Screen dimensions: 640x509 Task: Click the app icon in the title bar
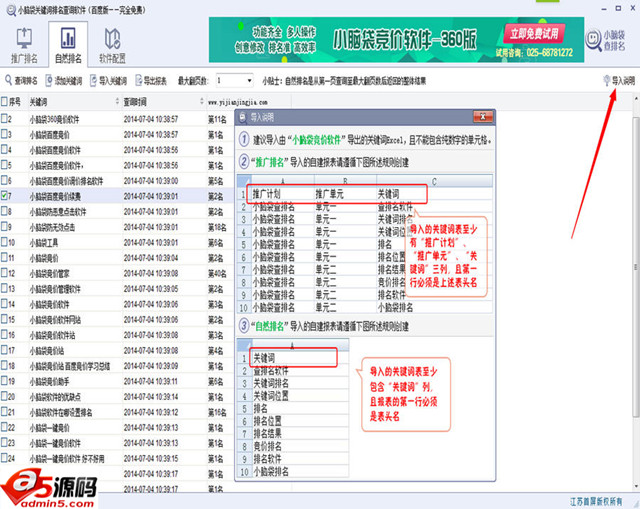pos(11,10)
